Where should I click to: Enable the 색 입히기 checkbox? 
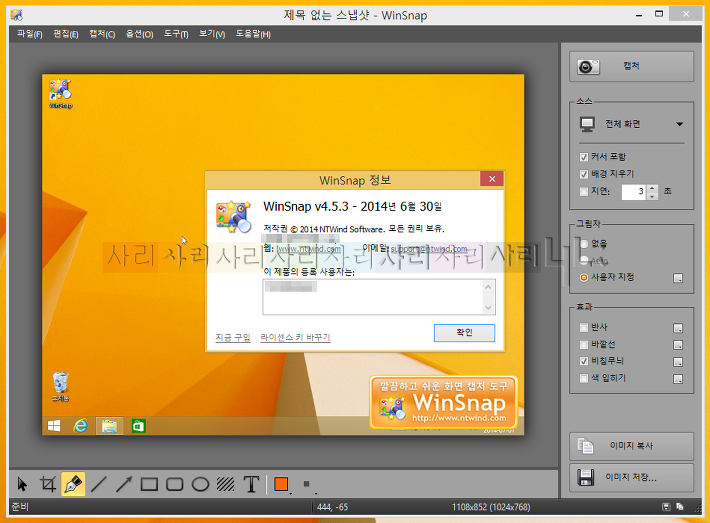point(584,378)
